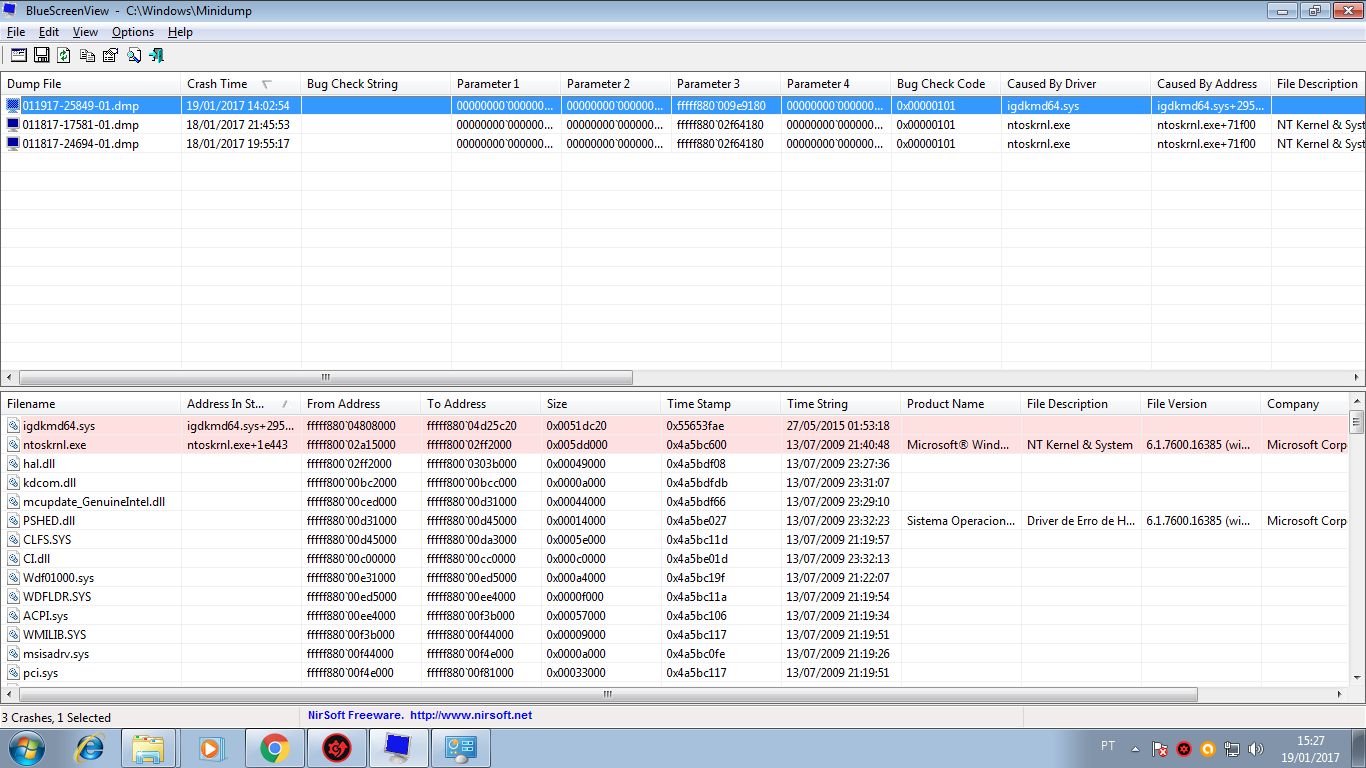
Task: Sort lower pane by Address In Stack column
Action: 241,404
